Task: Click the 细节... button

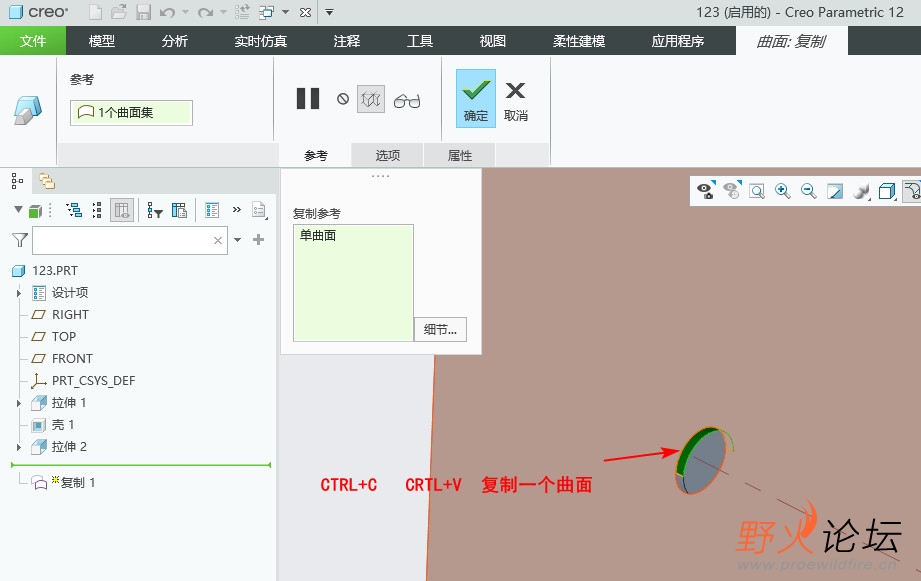Action: pos(441,330)
